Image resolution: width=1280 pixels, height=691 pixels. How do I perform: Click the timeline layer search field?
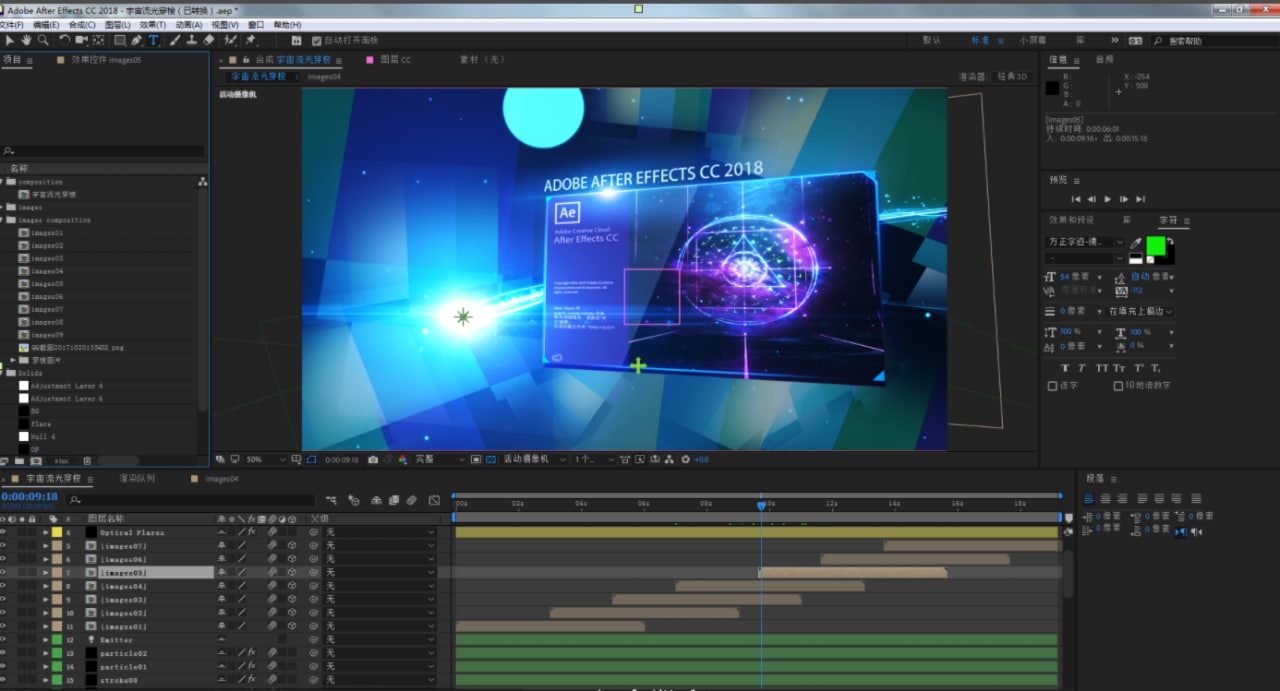[x=190, y=500]
